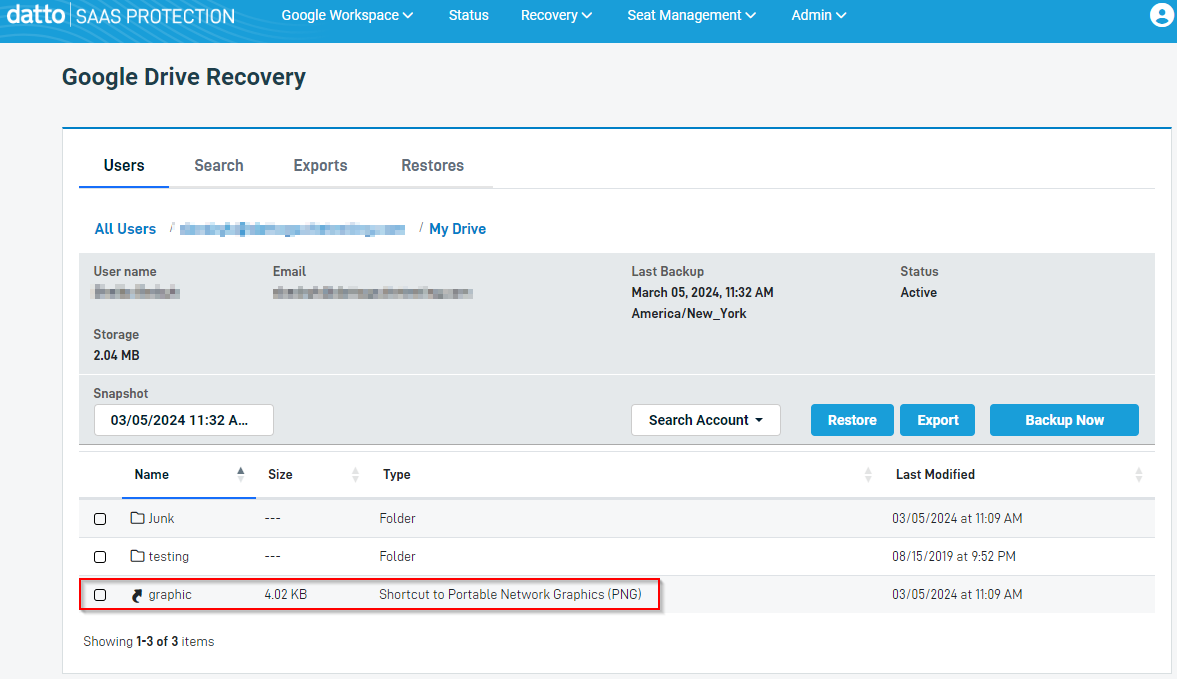Sort using Size column arrows
This screenshot has height=679, width=1177.
tap(355, 475)
